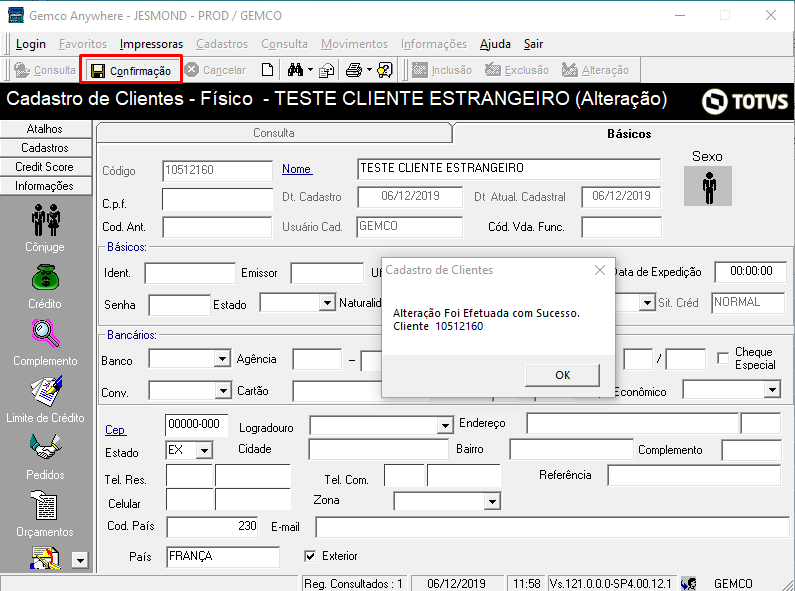795x591 pixels.
Task: Click the binoculars search icon
Action: pos(295,70)
